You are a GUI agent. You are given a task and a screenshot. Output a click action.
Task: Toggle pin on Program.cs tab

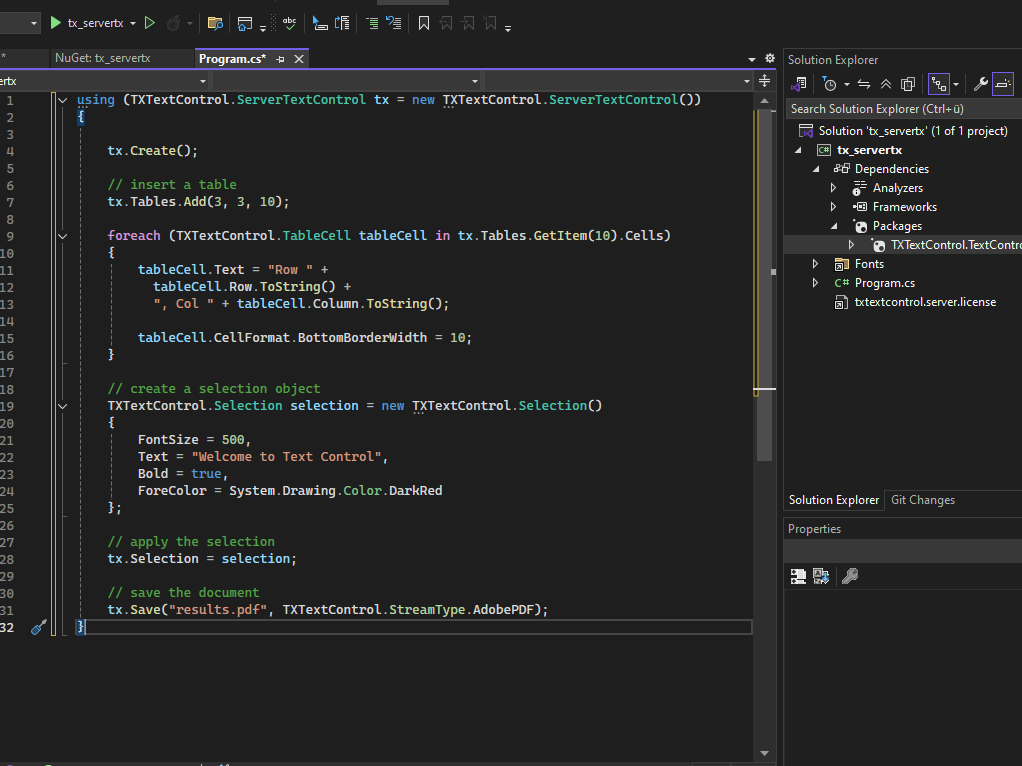click(280, 59)
